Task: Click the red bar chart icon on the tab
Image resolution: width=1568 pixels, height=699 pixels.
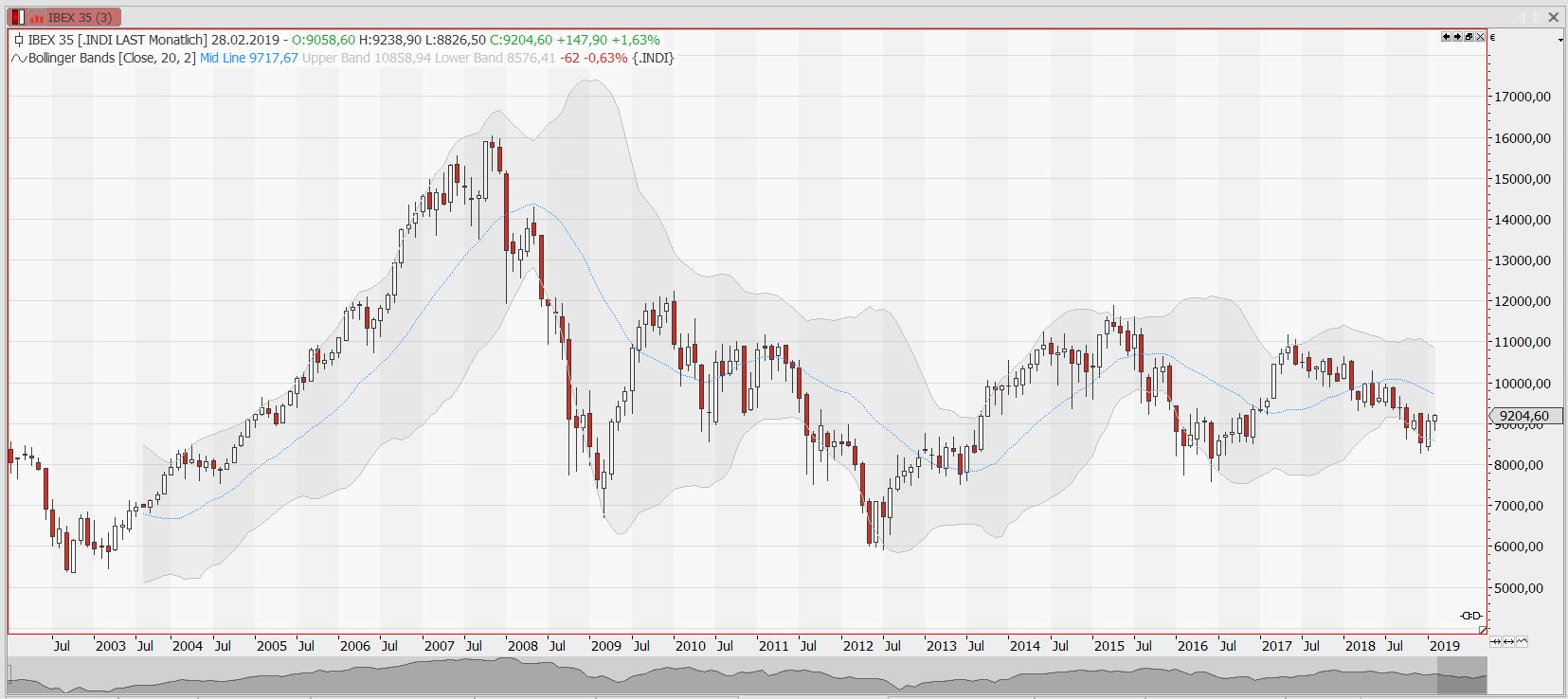Action: (x=36, y=17)
